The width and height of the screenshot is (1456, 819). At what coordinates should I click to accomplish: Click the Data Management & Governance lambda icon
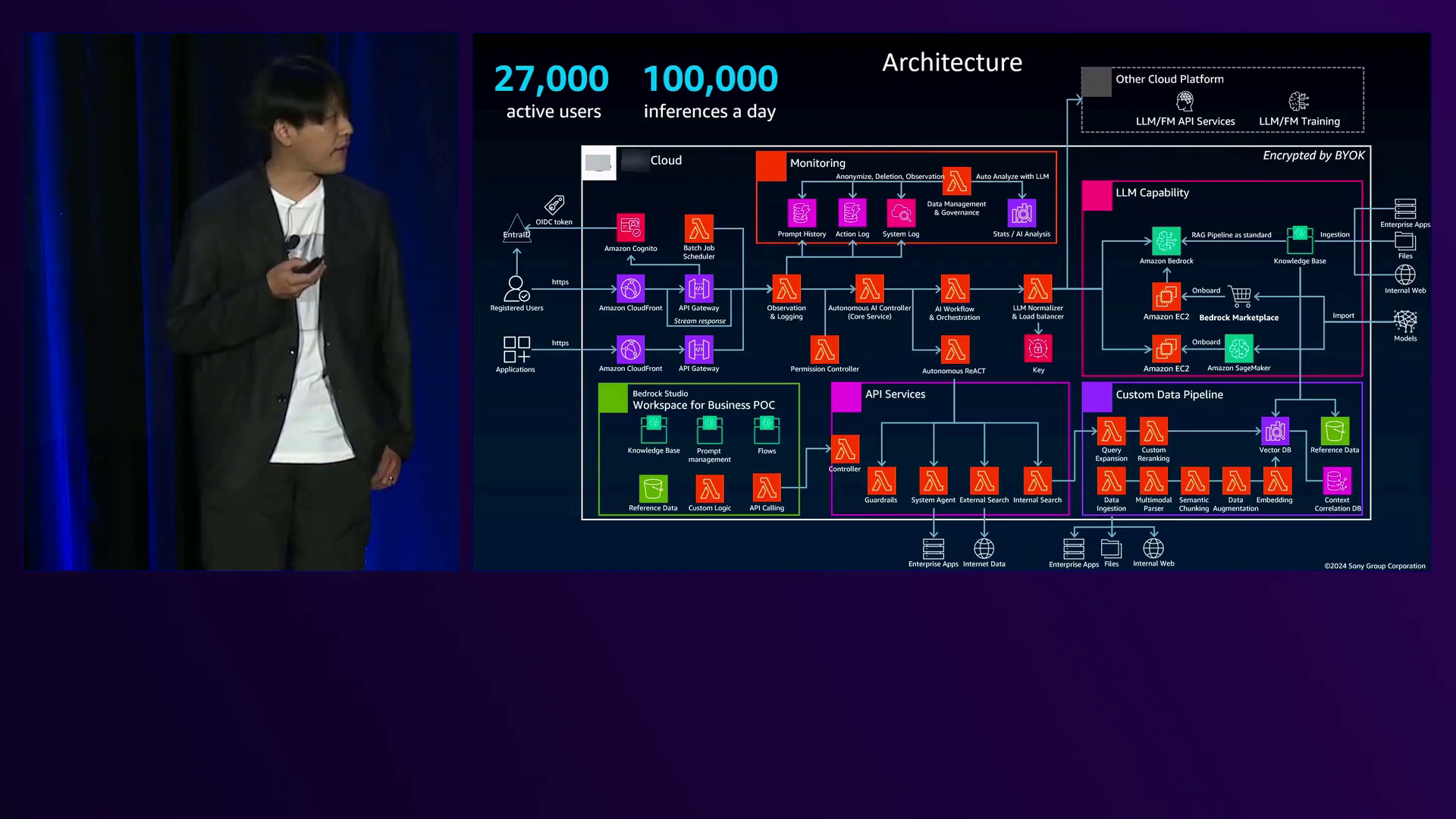click(x=956, y=181)
